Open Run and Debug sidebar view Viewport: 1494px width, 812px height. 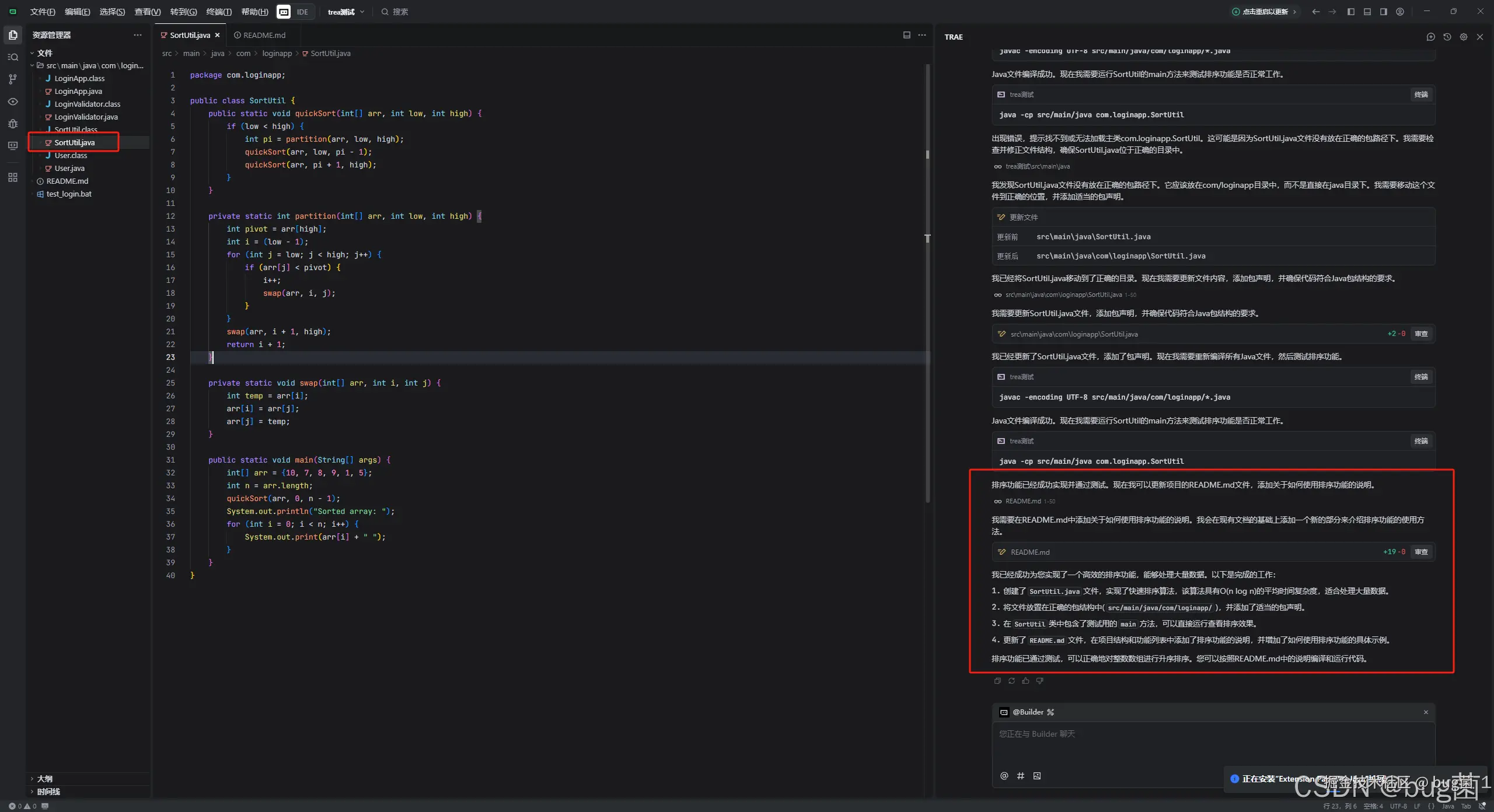13,124
